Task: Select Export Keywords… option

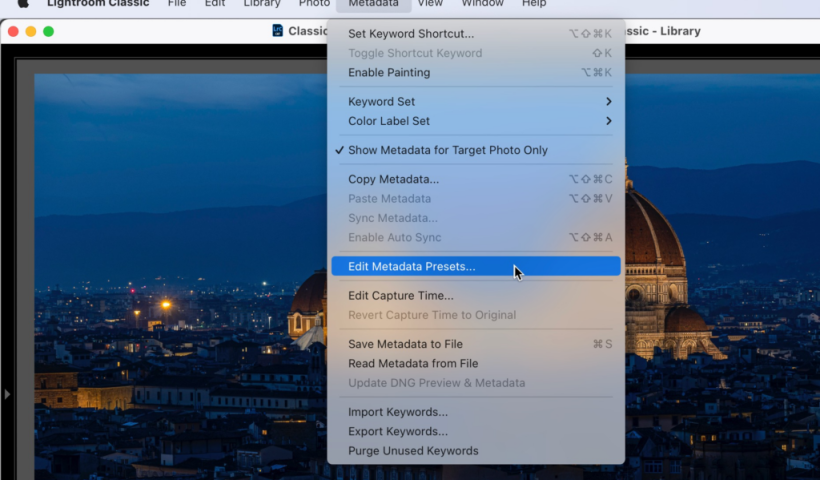Action: (x=397, y=431)
